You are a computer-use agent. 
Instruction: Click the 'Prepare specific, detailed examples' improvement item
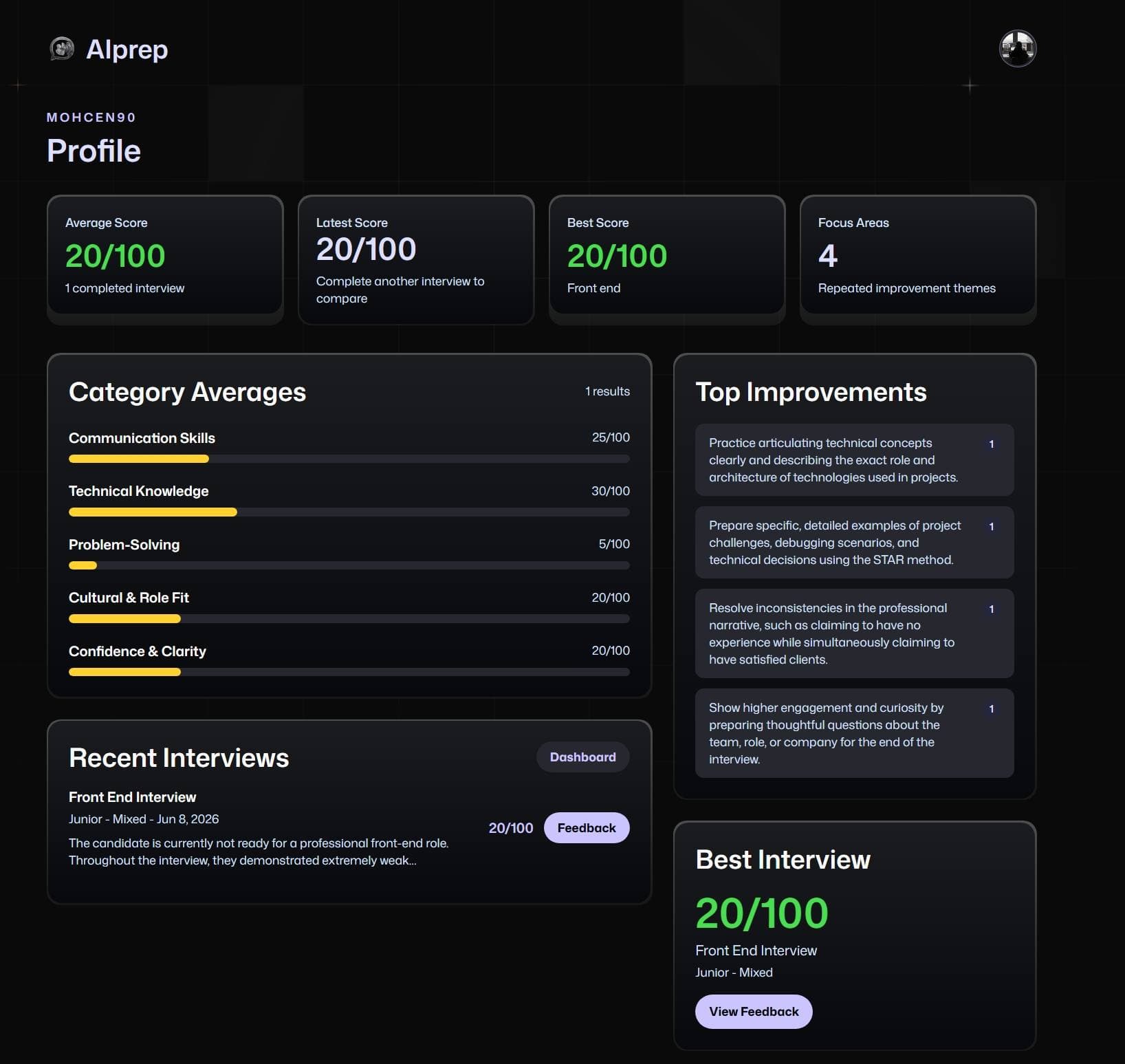[854, 542]
